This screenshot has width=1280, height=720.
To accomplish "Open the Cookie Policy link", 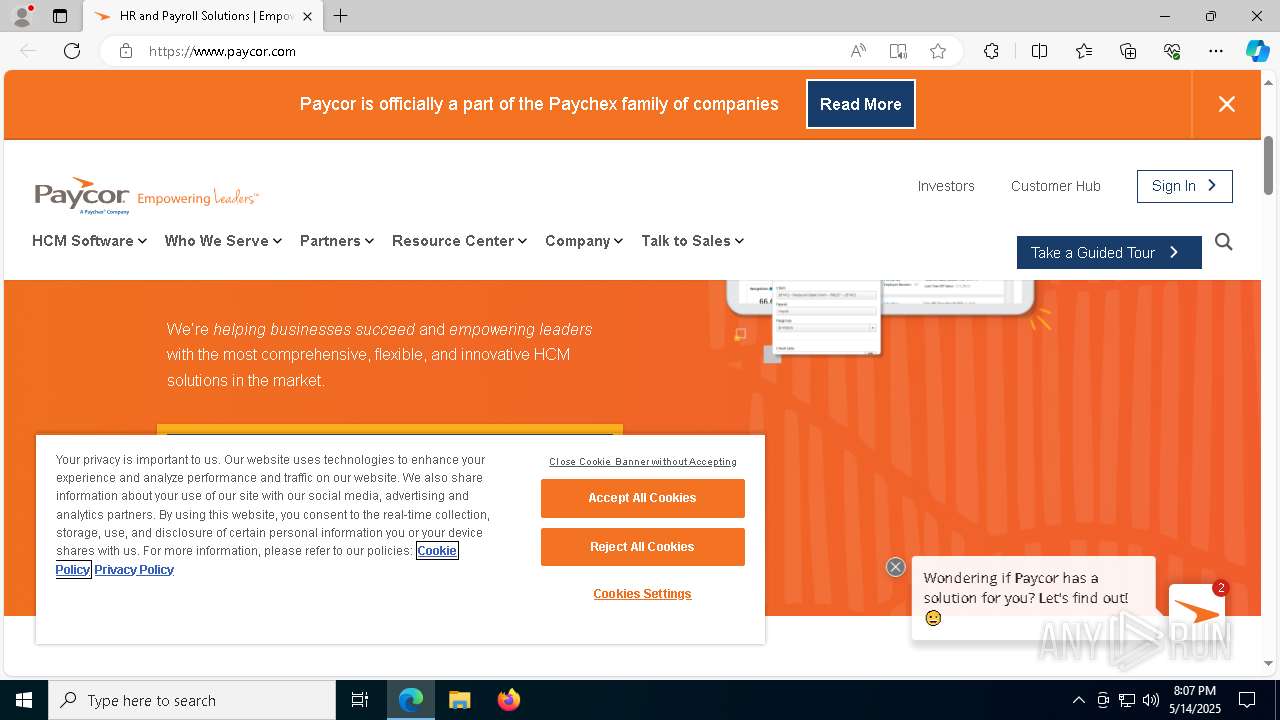I will [x=437, y=551].
